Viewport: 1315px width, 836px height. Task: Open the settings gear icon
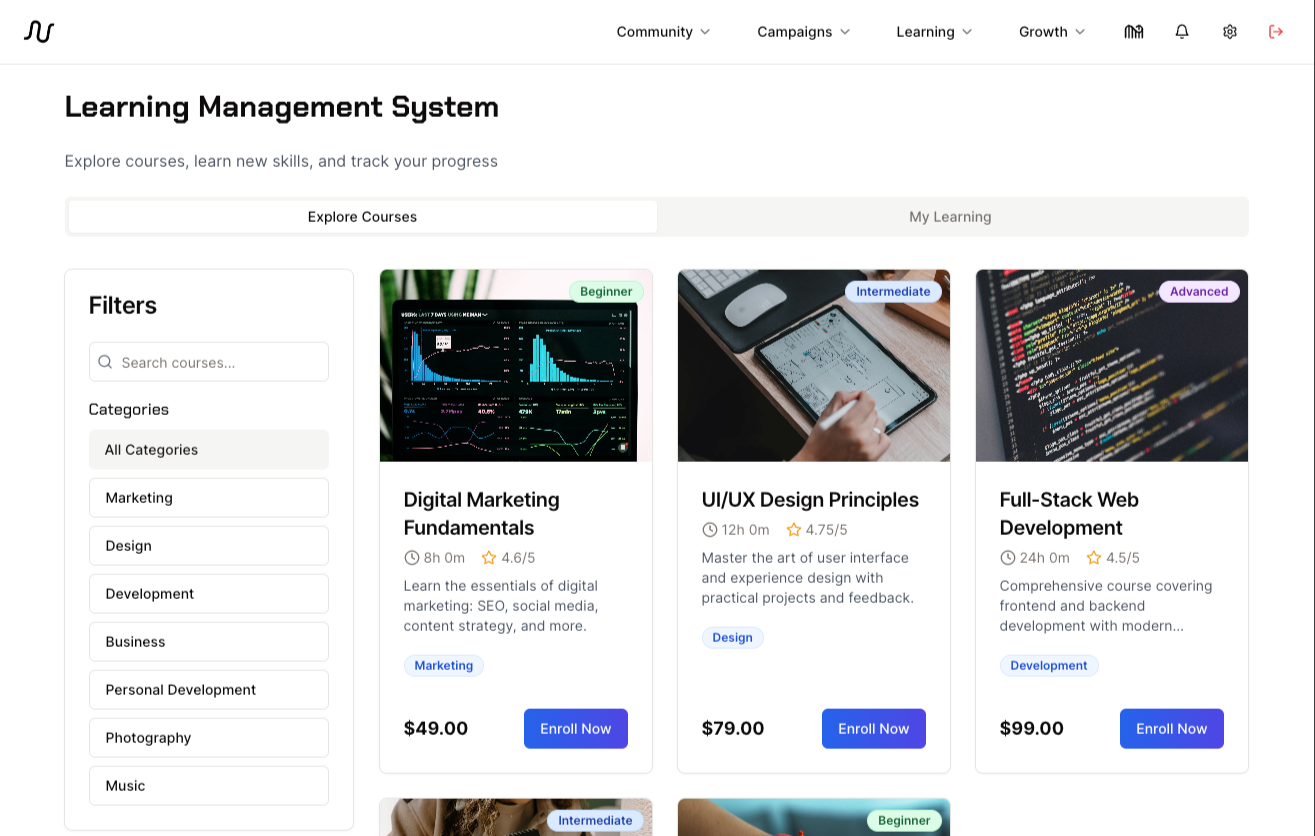tap(1230, 32)
